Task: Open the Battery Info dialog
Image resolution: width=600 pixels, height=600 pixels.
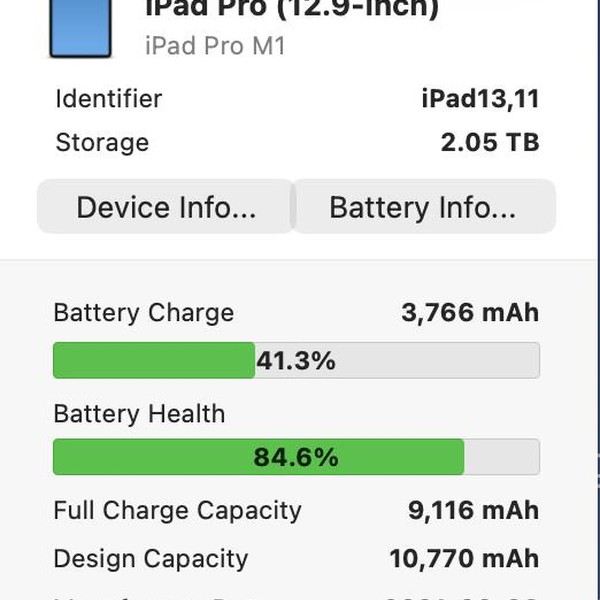Action: point(422,207)
